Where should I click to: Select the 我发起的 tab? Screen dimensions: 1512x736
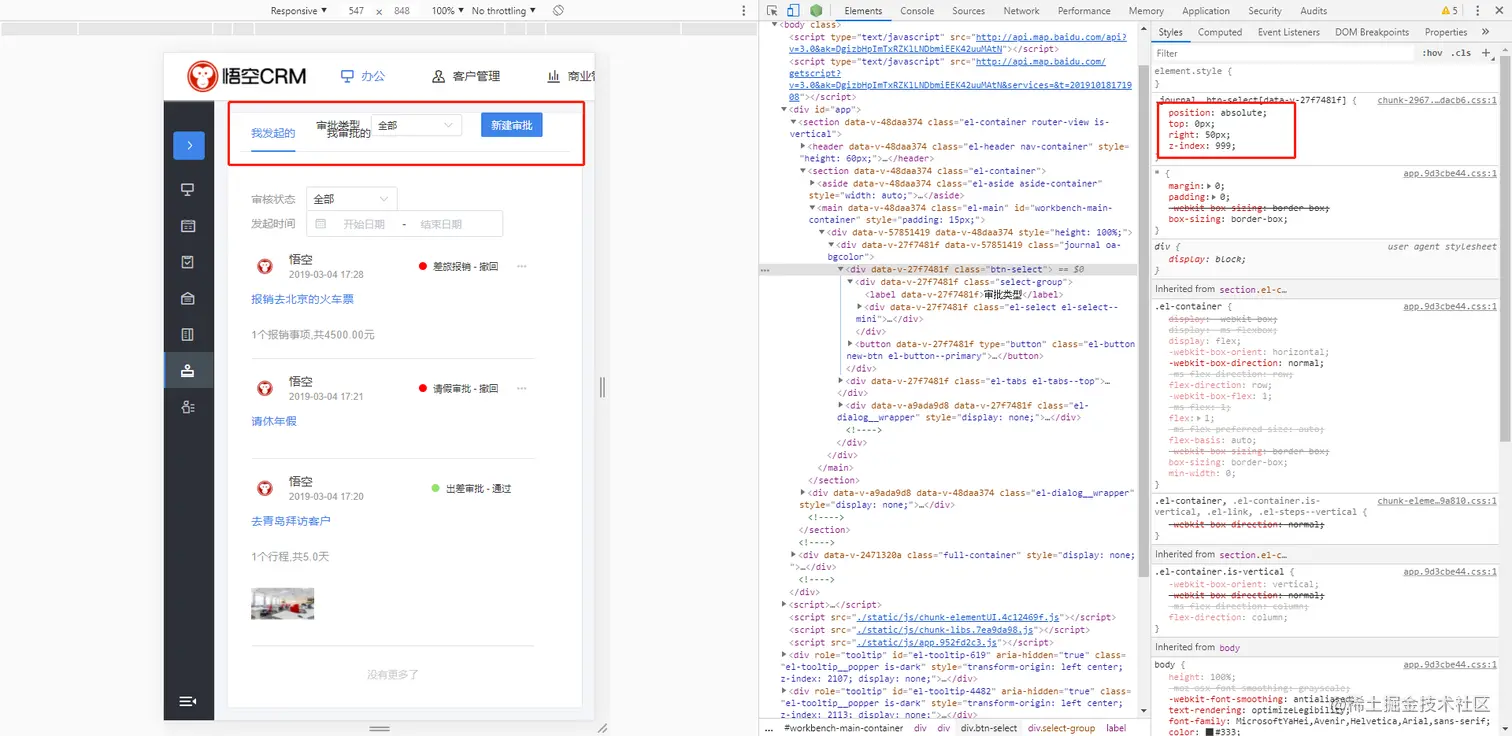[273, 133]
